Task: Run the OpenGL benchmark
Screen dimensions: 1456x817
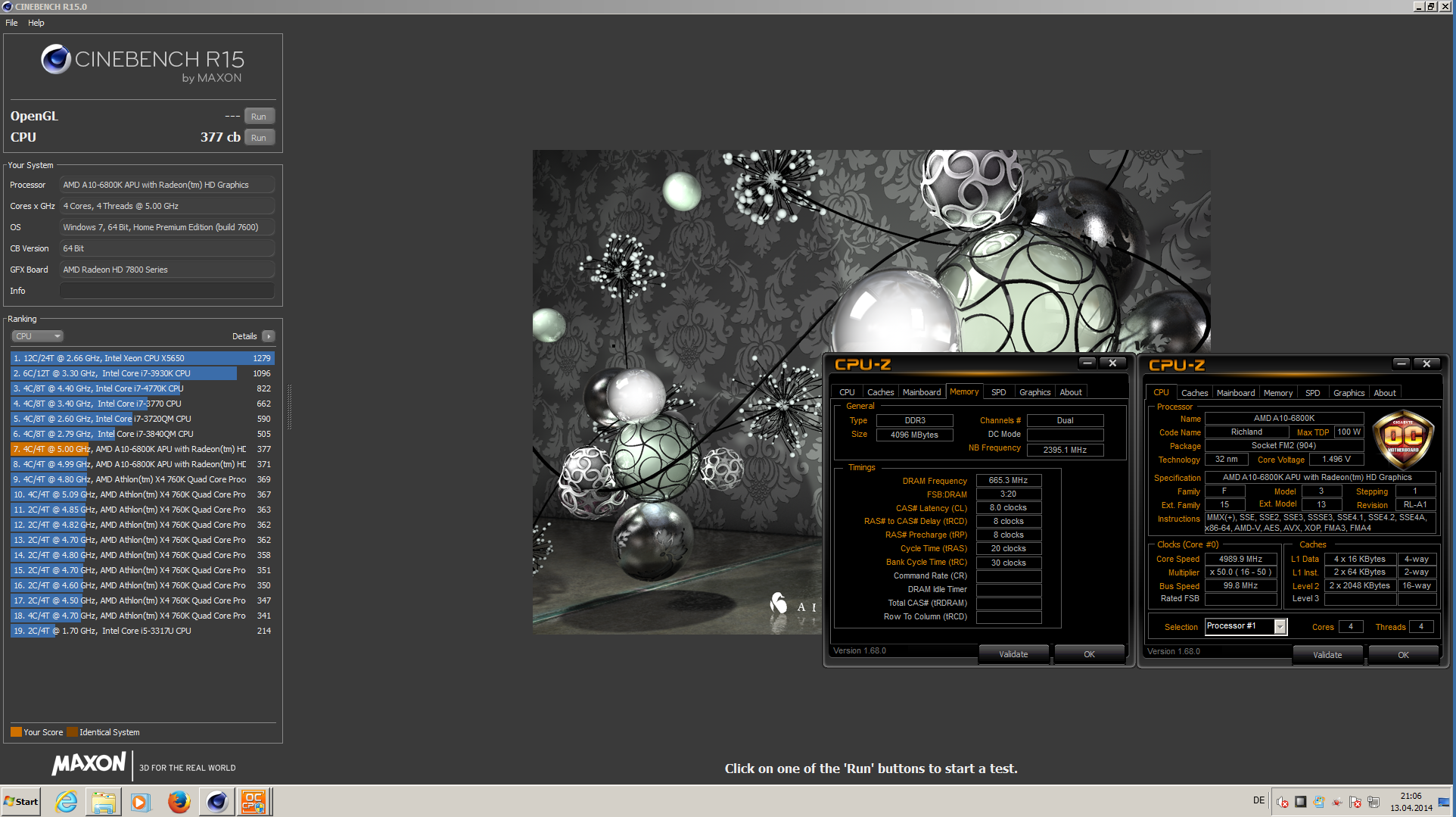Action: click(x=259, y=117)
